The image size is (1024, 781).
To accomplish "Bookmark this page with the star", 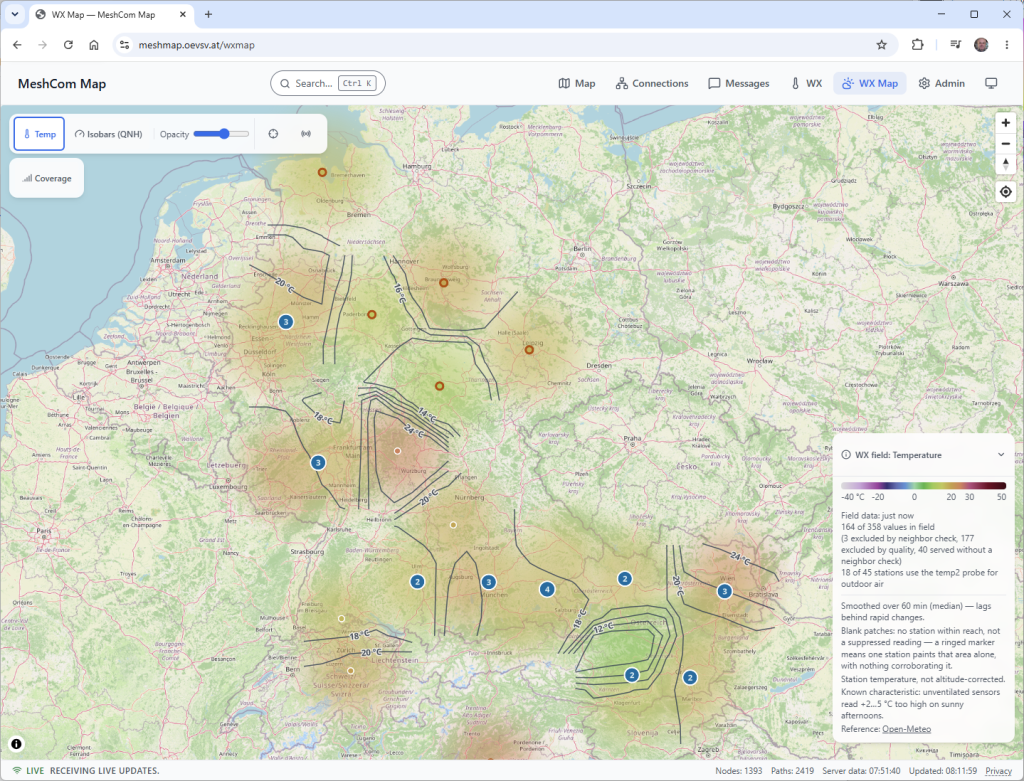I will point(881,44).
